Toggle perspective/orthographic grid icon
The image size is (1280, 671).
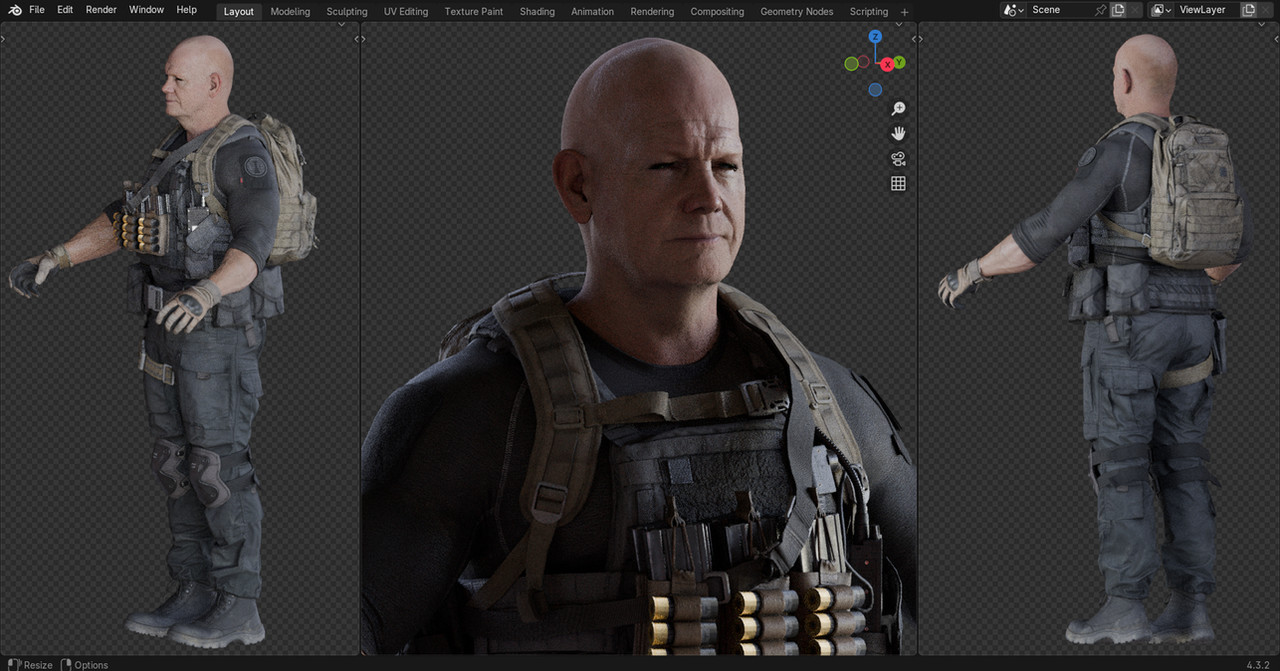(898, 183)
